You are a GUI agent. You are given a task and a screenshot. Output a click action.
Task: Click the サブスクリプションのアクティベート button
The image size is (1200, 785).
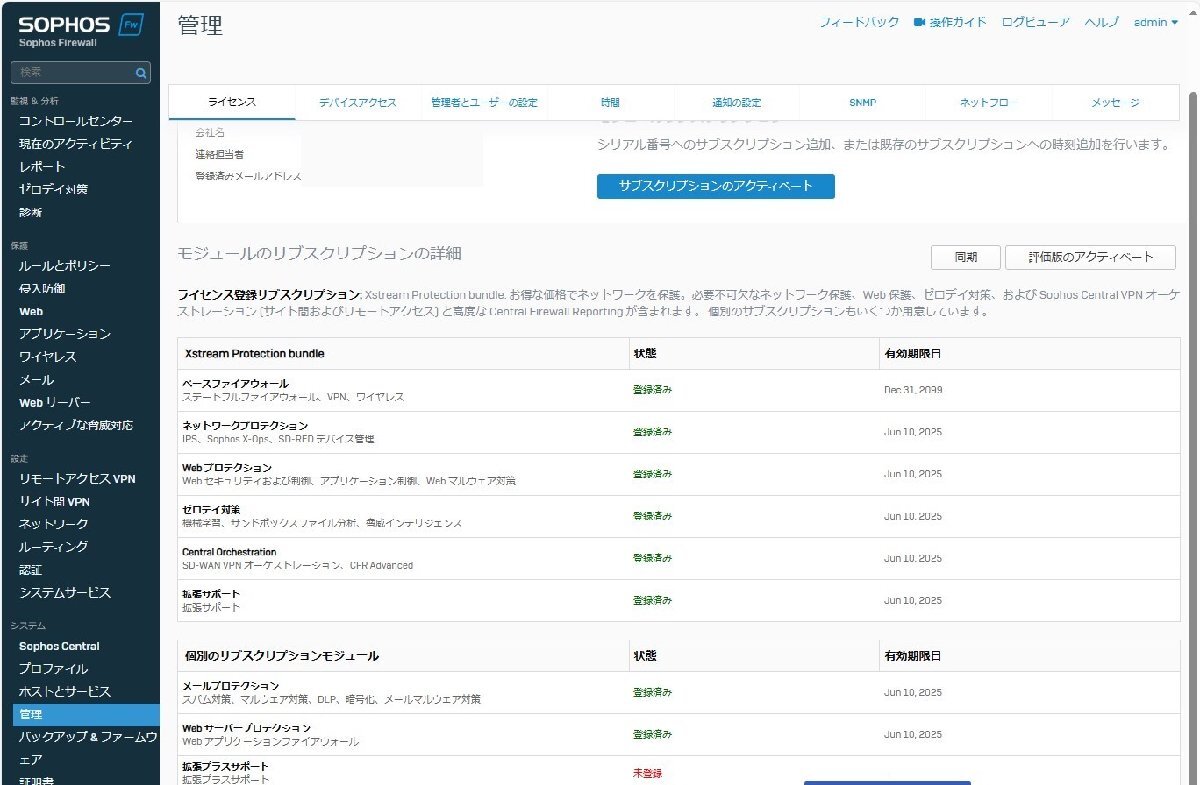click(x=716, y=186)
